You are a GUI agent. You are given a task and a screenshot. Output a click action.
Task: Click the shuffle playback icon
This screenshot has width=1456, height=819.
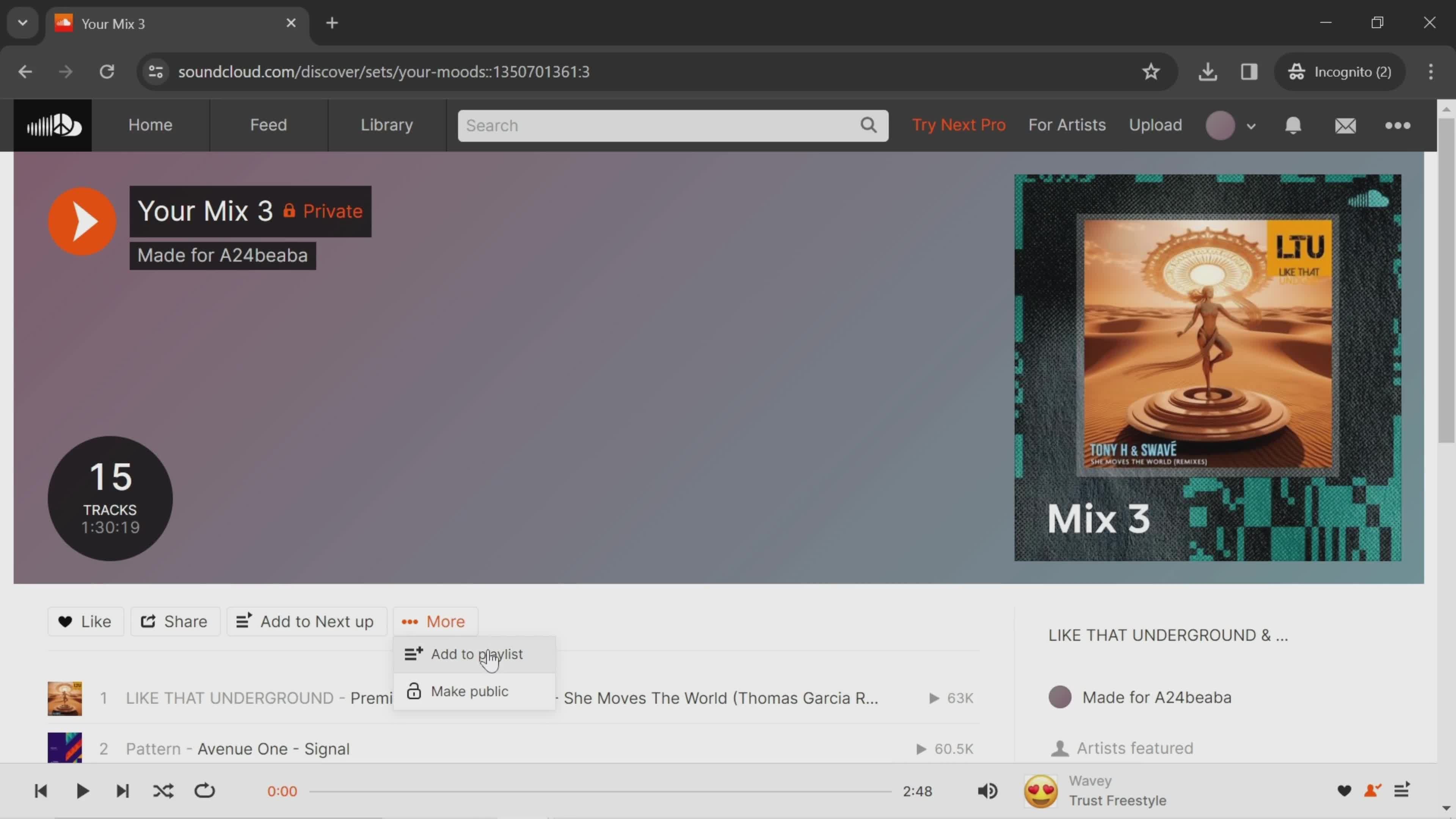[x=163, y=791]
